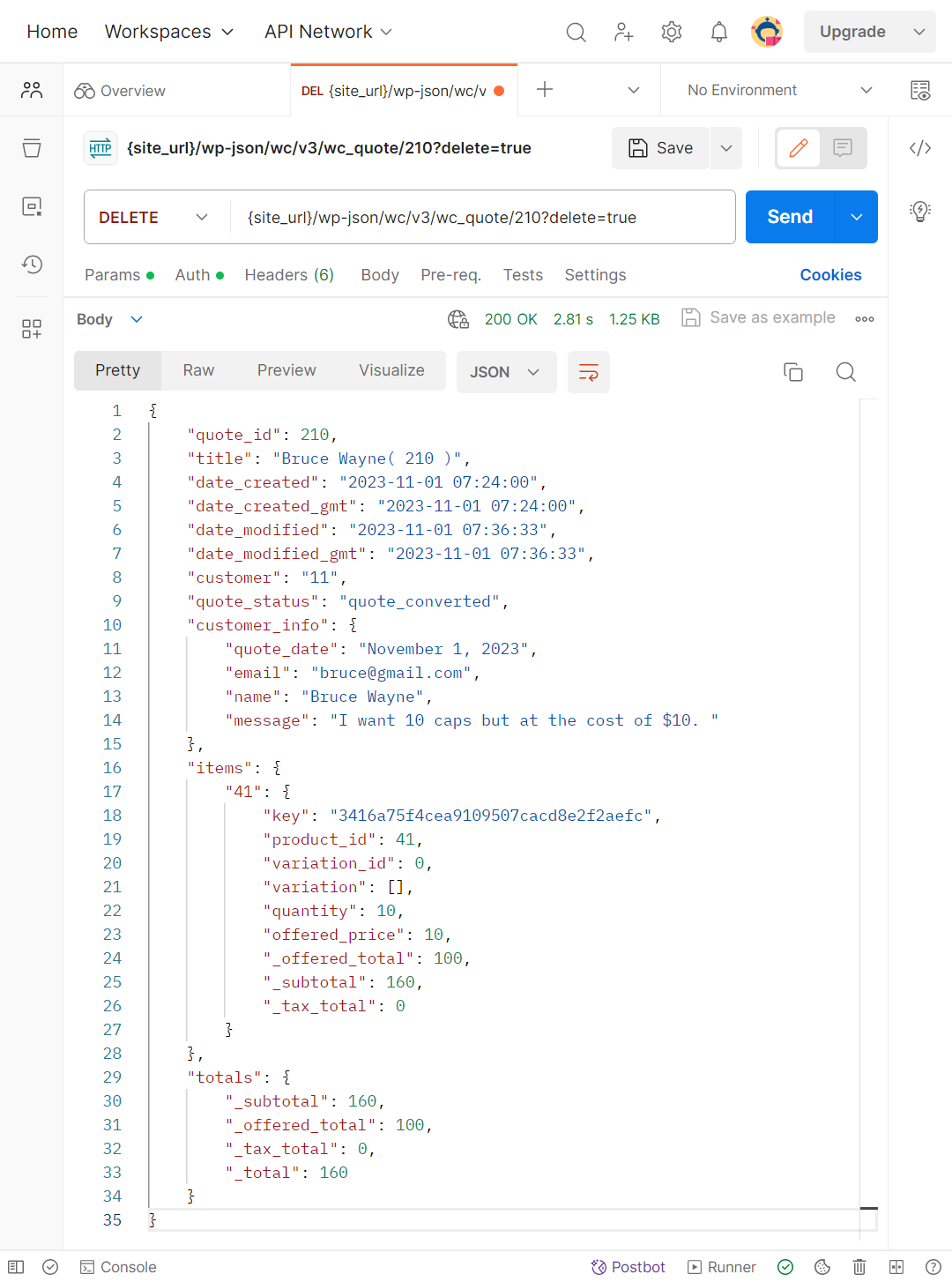Screen dimensions: 952x1282
Task: Click the invite collaborators icon
Action: (624, 32)
